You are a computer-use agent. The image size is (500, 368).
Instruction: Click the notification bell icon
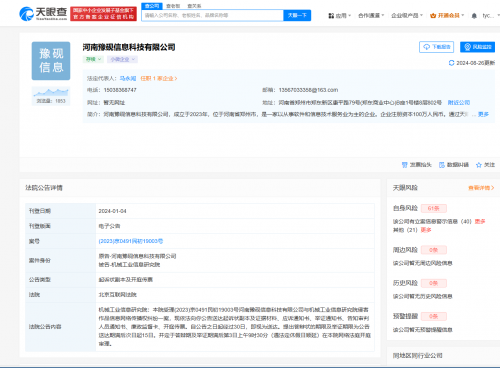pyautogui.click(x=474, y=16)
